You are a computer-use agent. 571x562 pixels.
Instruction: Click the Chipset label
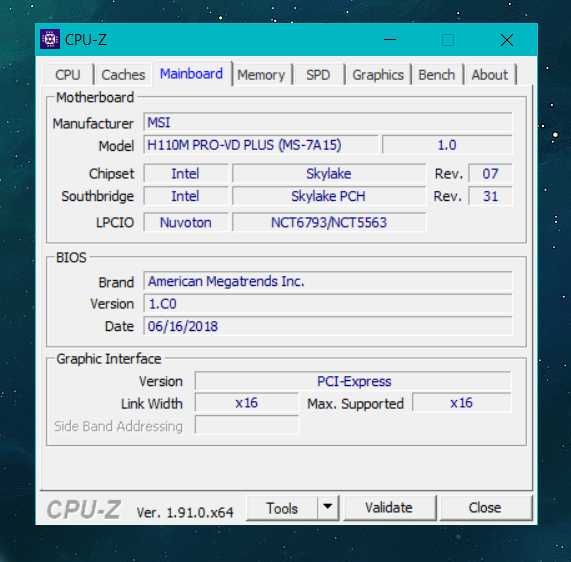(x=111, y=174)
